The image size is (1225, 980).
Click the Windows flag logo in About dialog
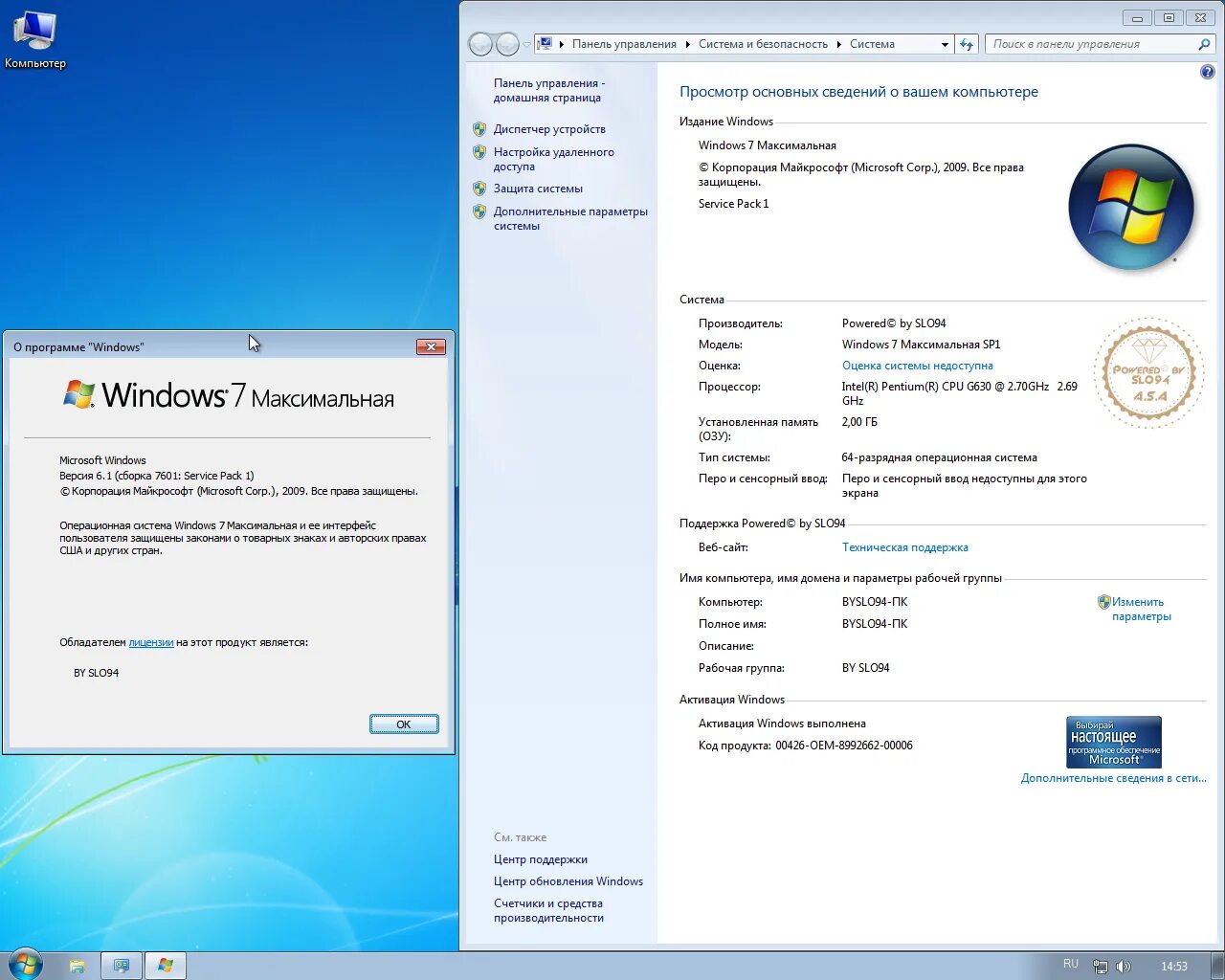(x=79, y=393)
